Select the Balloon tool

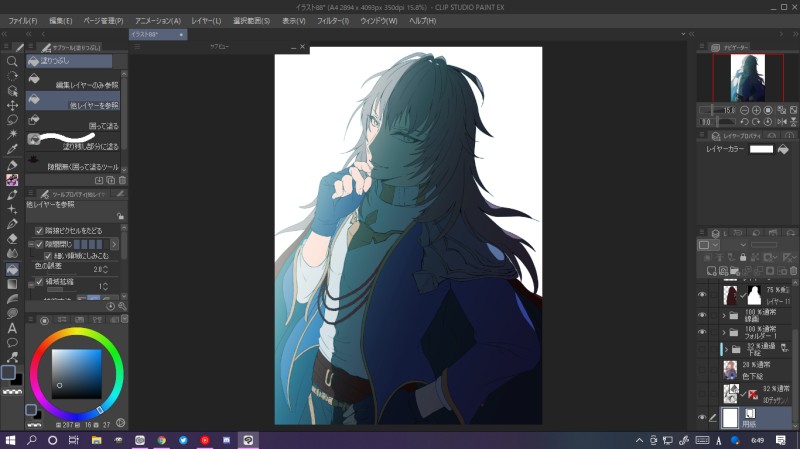12,342
